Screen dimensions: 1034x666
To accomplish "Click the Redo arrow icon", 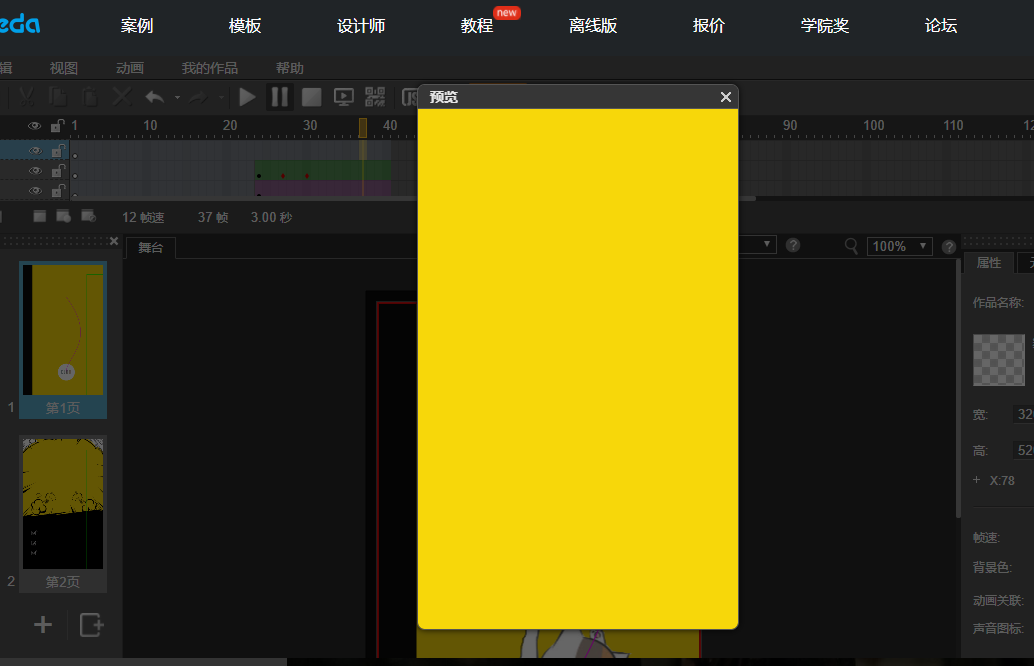I will coord(198,98).
